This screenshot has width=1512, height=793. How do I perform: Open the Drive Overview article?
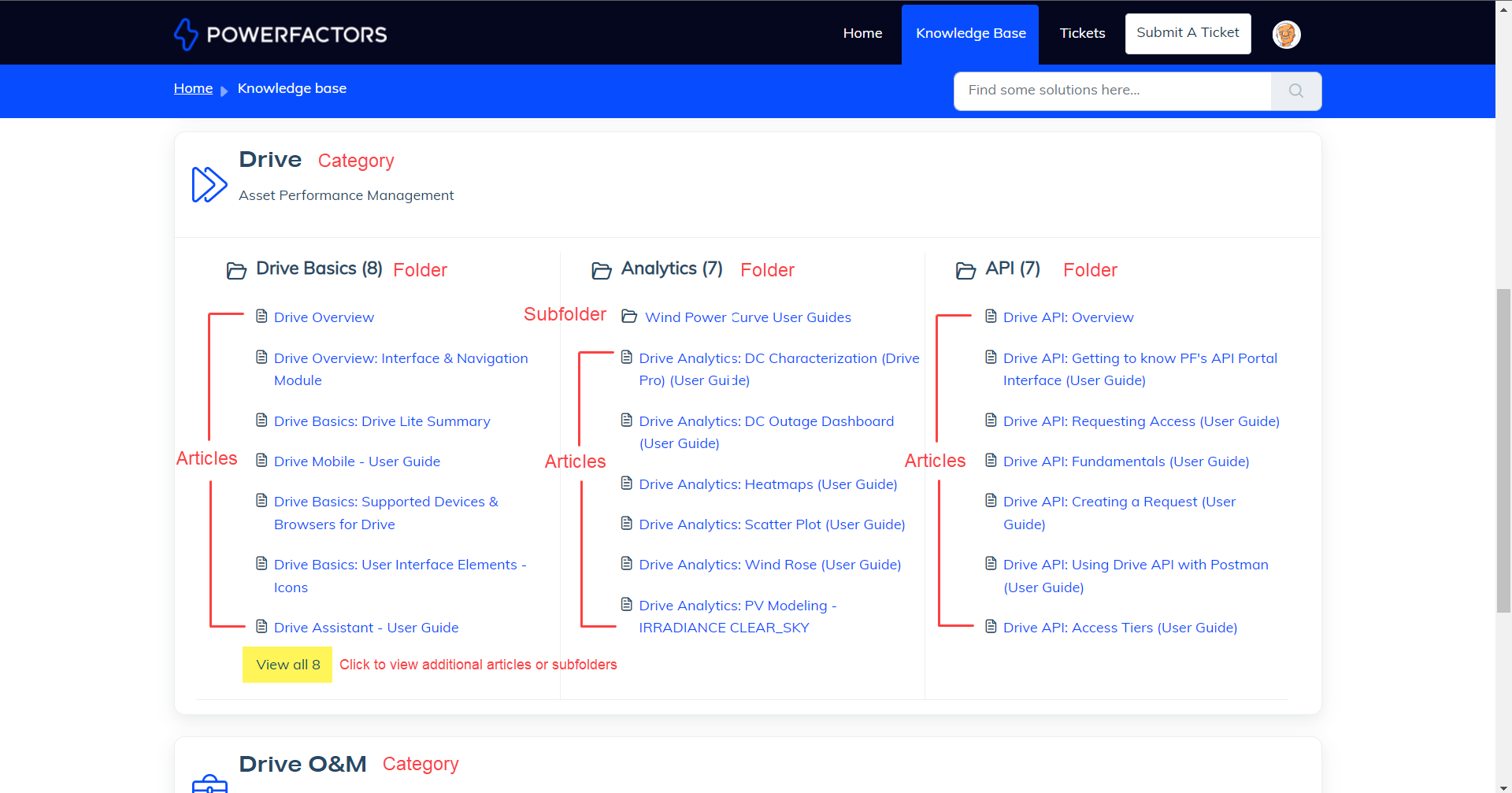coord(324,317)
